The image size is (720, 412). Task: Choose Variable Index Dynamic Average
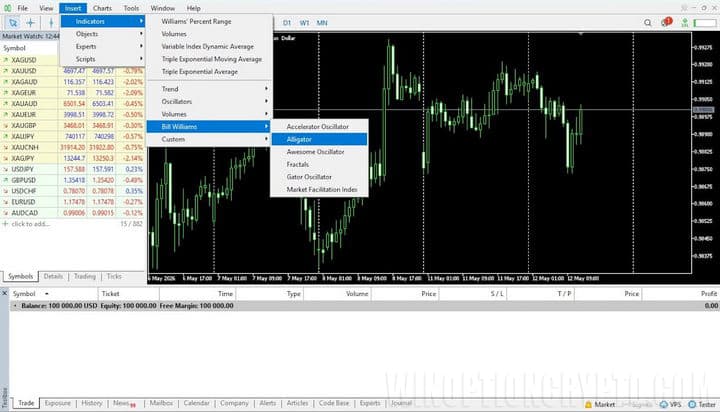pyautogui.click(x=209, y=46)
